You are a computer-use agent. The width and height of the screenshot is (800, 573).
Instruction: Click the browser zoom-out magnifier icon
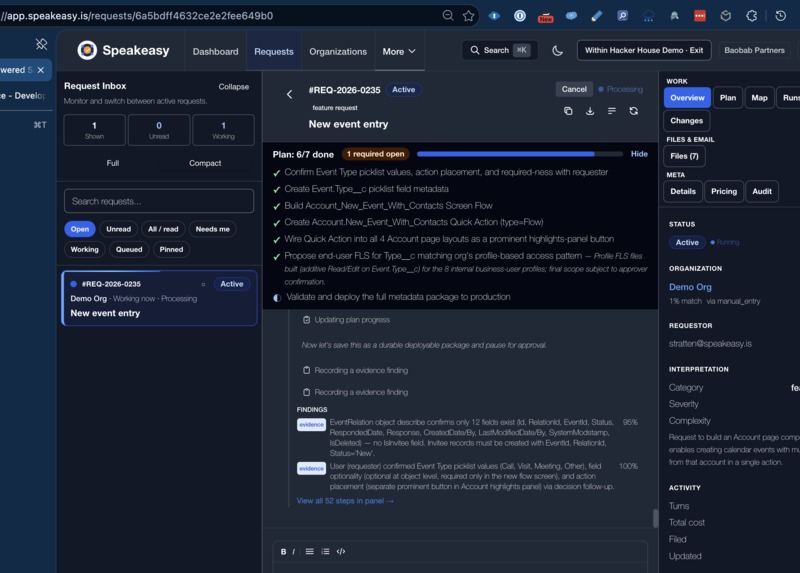click(x=448, y=16)
